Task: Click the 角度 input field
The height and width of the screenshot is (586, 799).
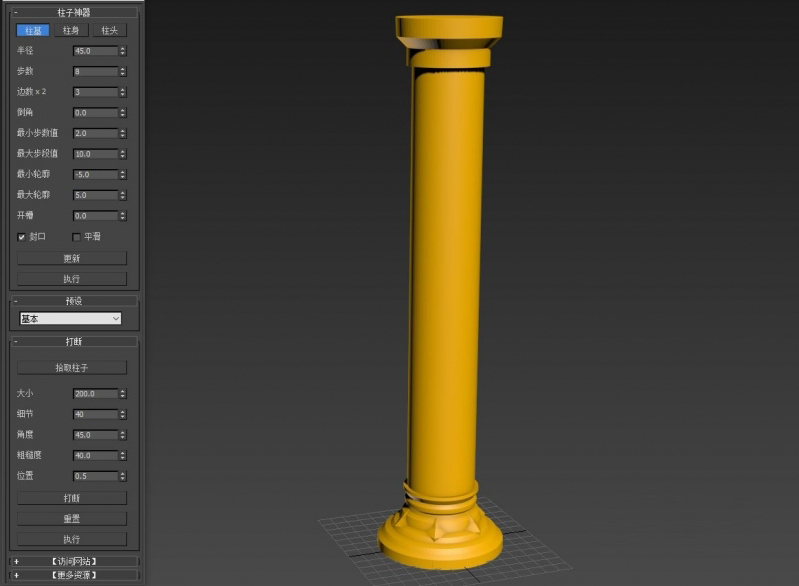Action: [94, 435]
